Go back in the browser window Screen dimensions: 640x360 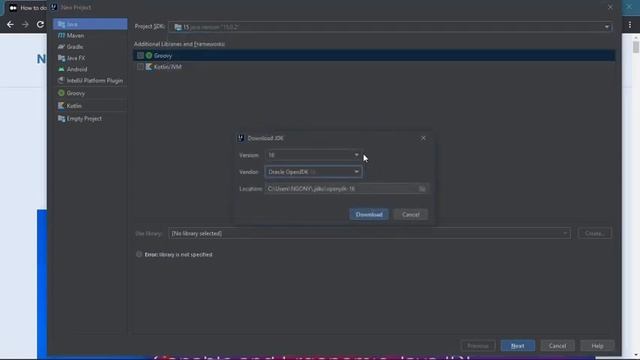tap(10, 24)
